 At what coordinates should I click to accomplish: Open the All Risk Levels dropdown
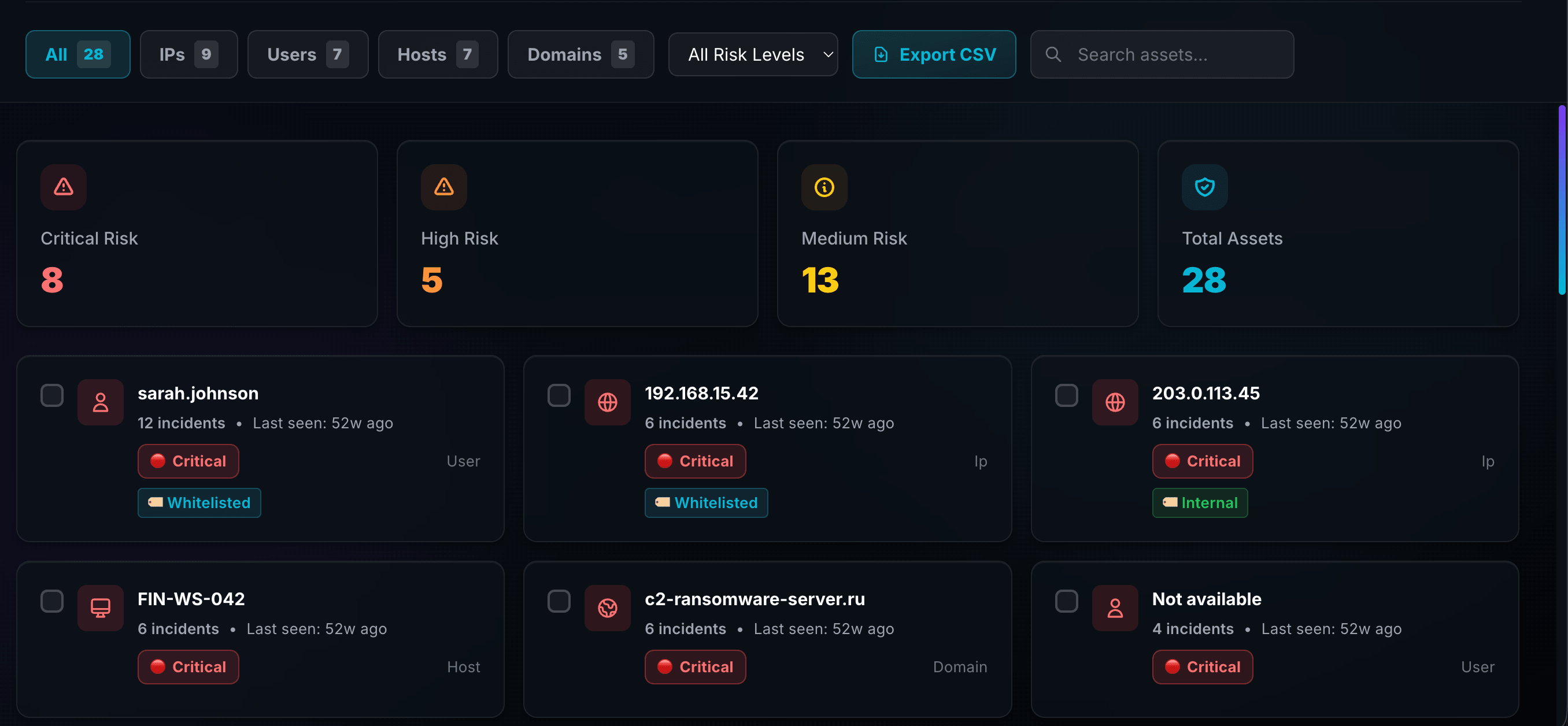pos(753,54)
